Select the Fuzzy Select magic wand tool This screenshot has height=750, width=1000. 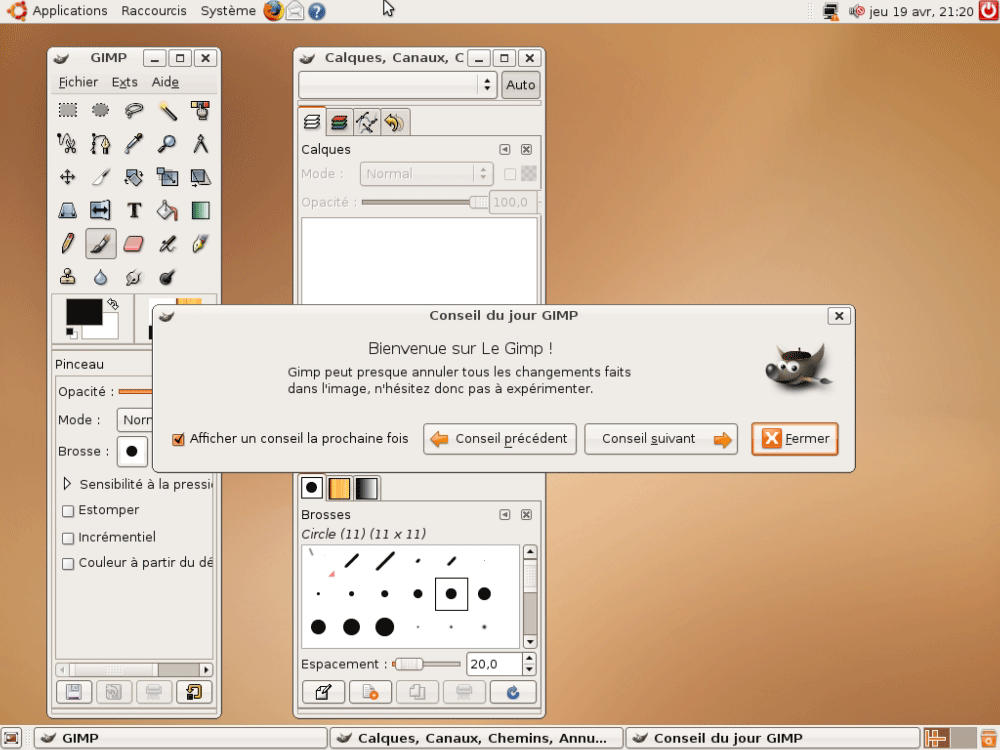click(x=167, y=110)
